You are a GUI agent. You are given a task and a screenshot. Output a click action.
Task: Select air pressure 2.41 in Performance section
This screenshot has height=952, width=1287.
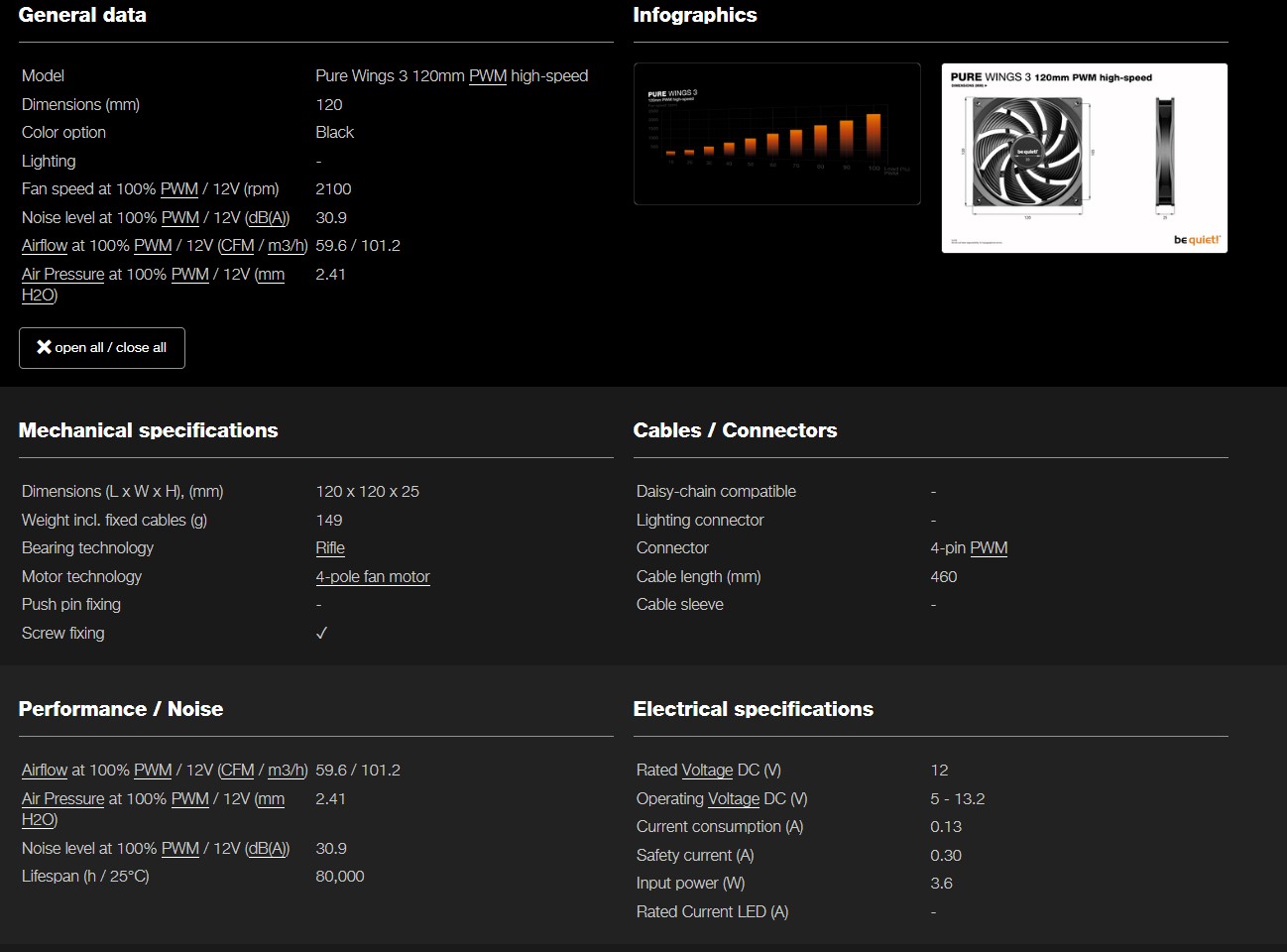coord(331,799)
